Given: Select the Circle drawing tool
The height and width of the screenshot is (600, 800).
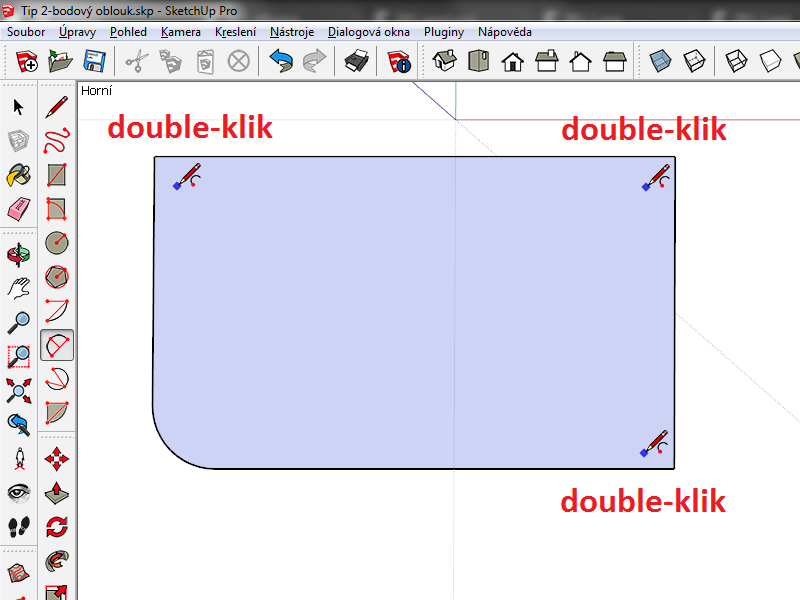Looking at the screenshot, I should (57, 243).
